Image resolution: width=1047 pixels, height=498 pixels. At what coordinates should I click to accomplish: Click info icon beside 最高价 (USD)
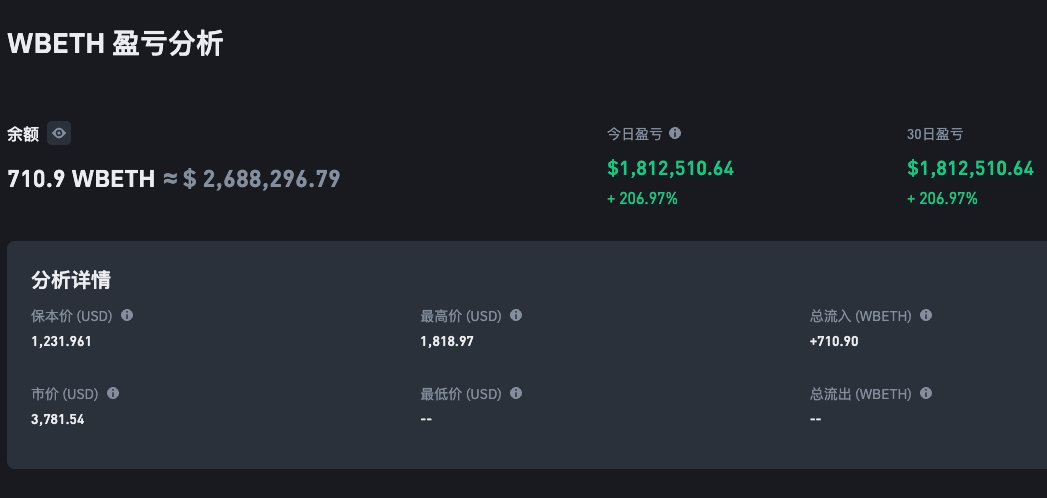516,315
